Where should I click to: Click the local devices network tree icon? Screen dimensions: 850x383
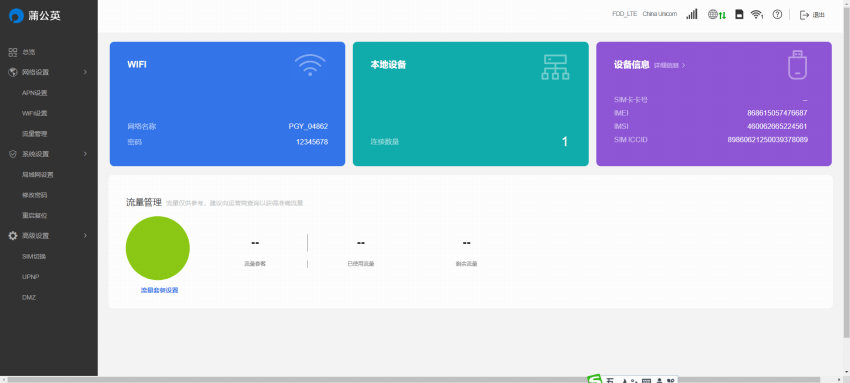point(555,67)
